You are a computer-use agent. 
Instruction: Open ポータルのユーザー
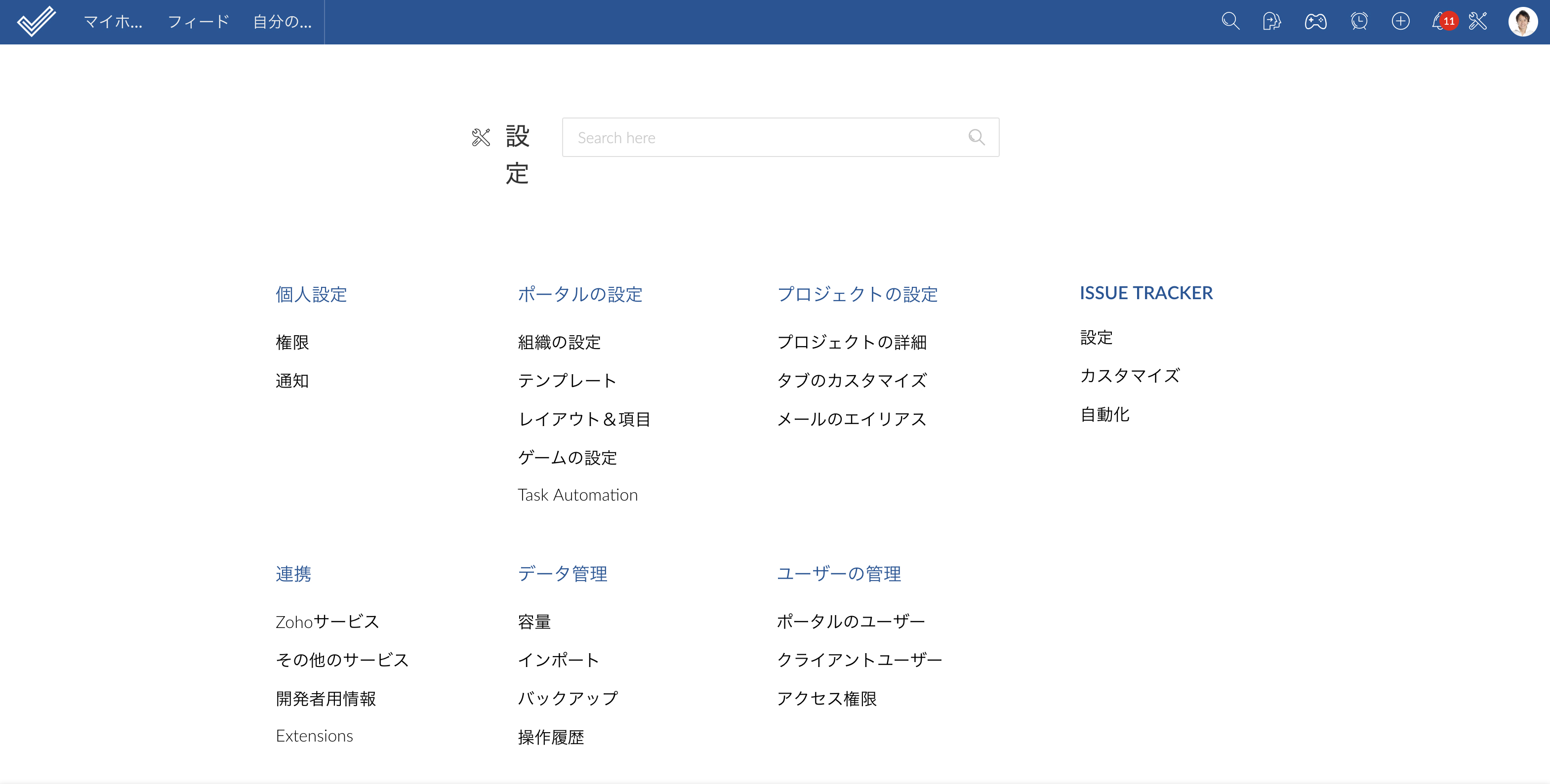[851, 621]
